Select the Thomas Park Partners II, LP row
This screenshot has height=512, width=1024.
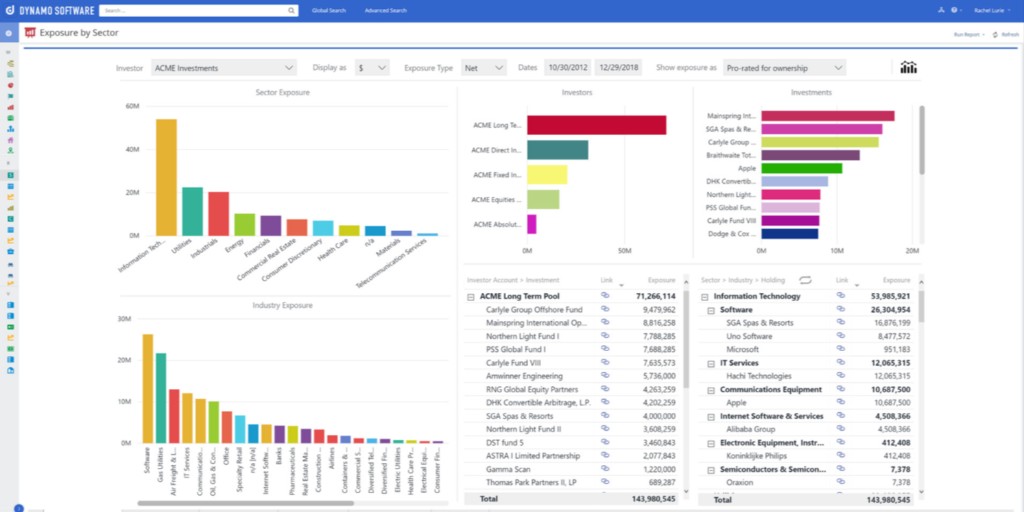[x=572, y=482]
